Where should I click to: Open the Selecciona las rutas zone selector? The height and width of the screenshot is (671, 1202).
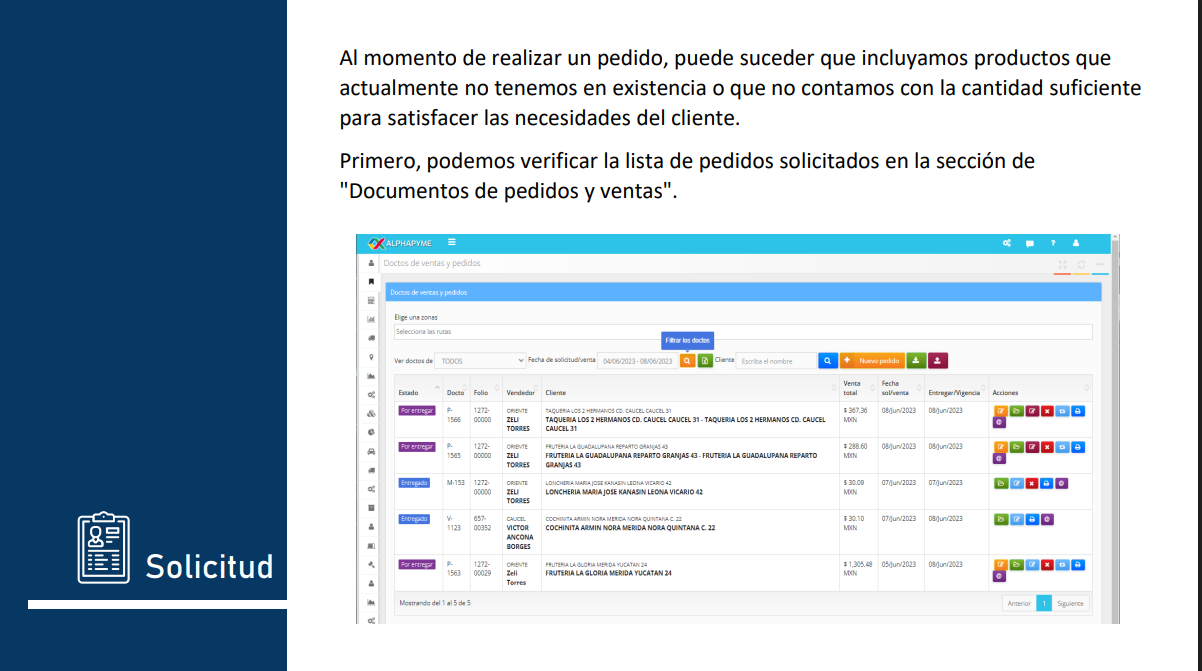pos(742,332)
